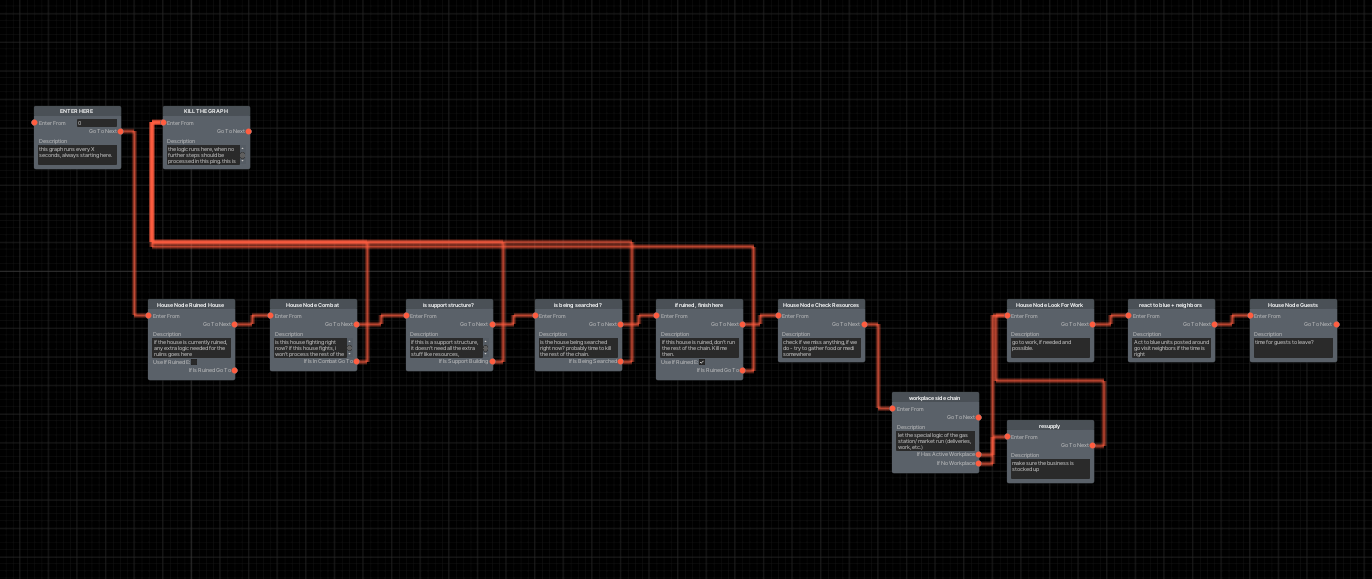Click the Enter From input port on ENTER HERE node
This screenshot has width=1372, height=579.
click(35, 123)
